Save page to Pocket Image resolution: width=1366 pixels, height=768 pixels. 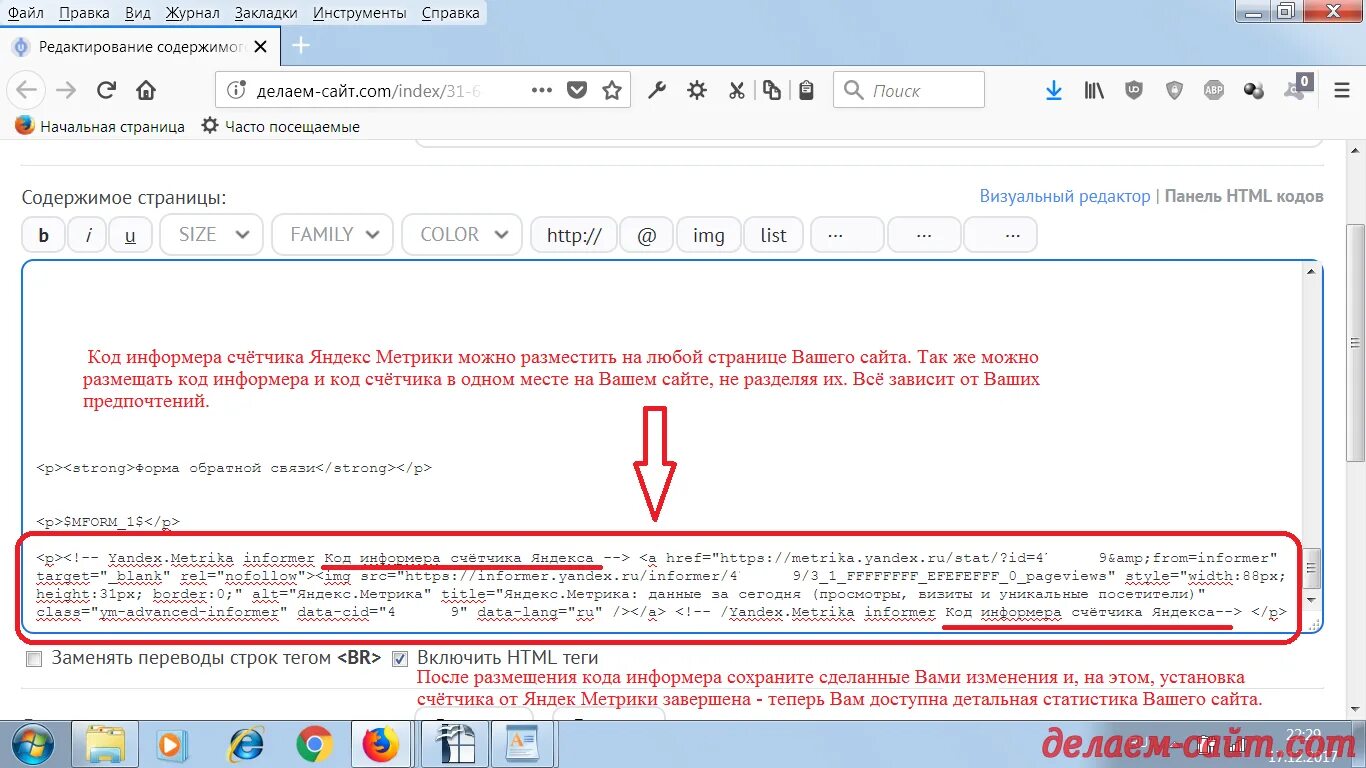click(577, 91)
